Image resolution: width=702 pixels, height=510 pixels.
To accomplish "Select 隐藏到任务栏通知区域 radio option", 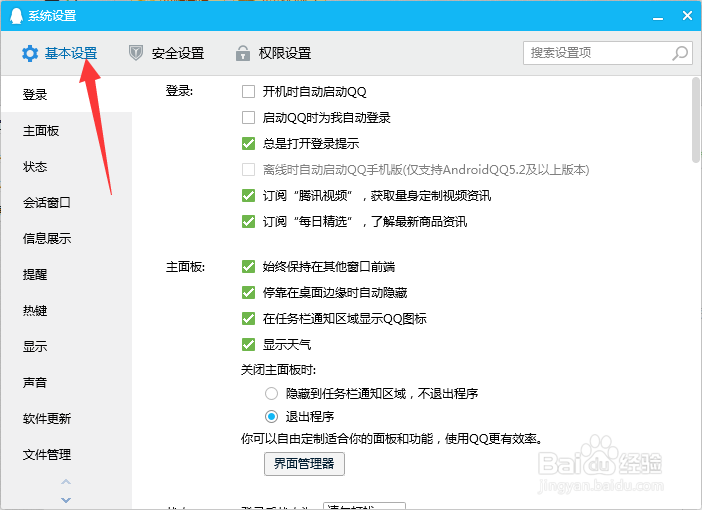I will pyautogui.click(x=271, y=394).
